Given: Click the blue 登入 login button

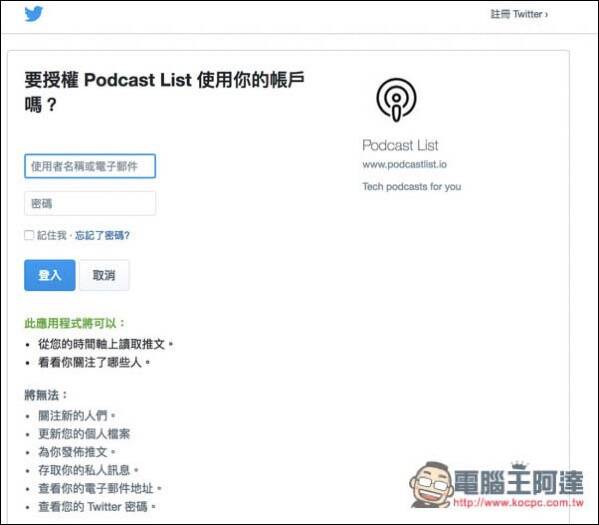Looking at the screenshot, I should point(50,275).
